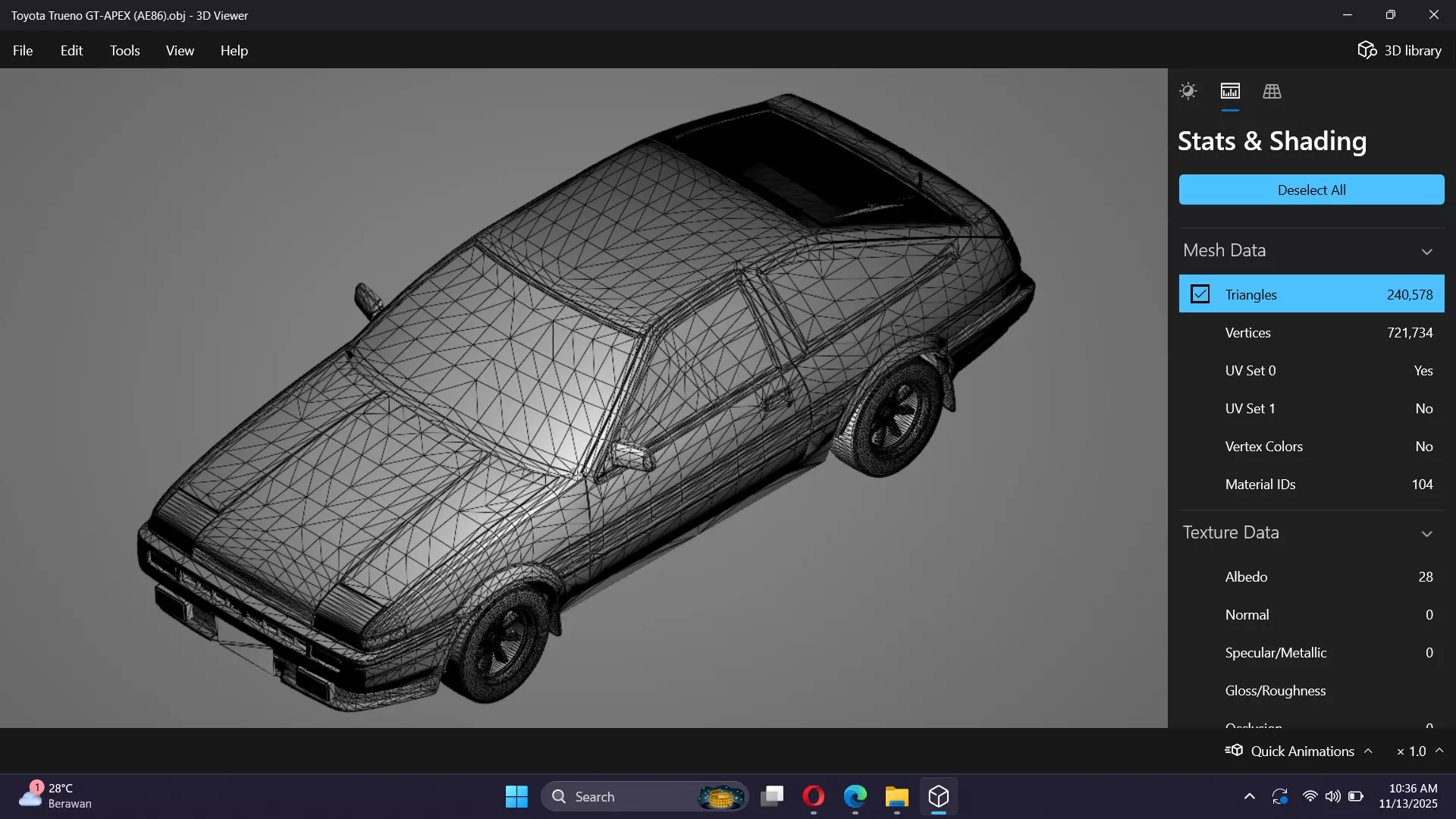This screenshot has height=819, width=1456.
Task: Close the 3D Viewer window
Action: pyautogui.click(x=1433, y=14)
